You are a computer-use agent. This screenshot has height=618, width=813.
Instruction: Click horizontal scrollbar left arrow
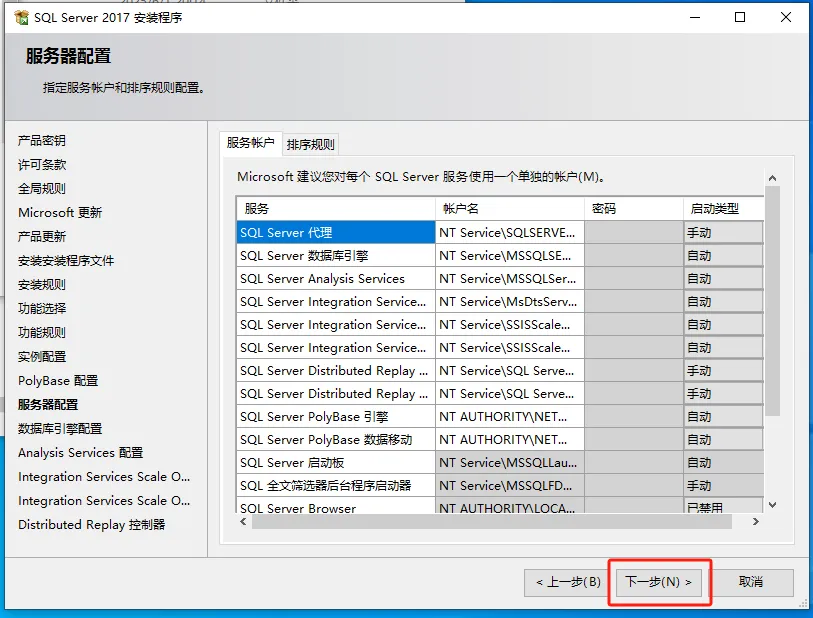(x=243, y=522)
